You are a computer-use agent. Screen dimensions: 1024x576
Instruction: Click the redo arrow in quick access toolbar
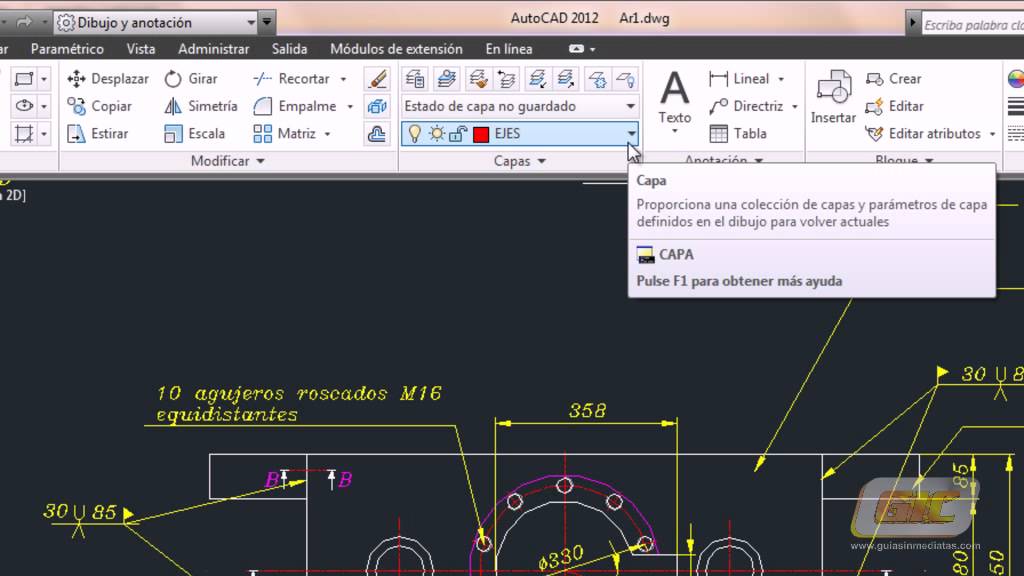[x=24, y=22]
